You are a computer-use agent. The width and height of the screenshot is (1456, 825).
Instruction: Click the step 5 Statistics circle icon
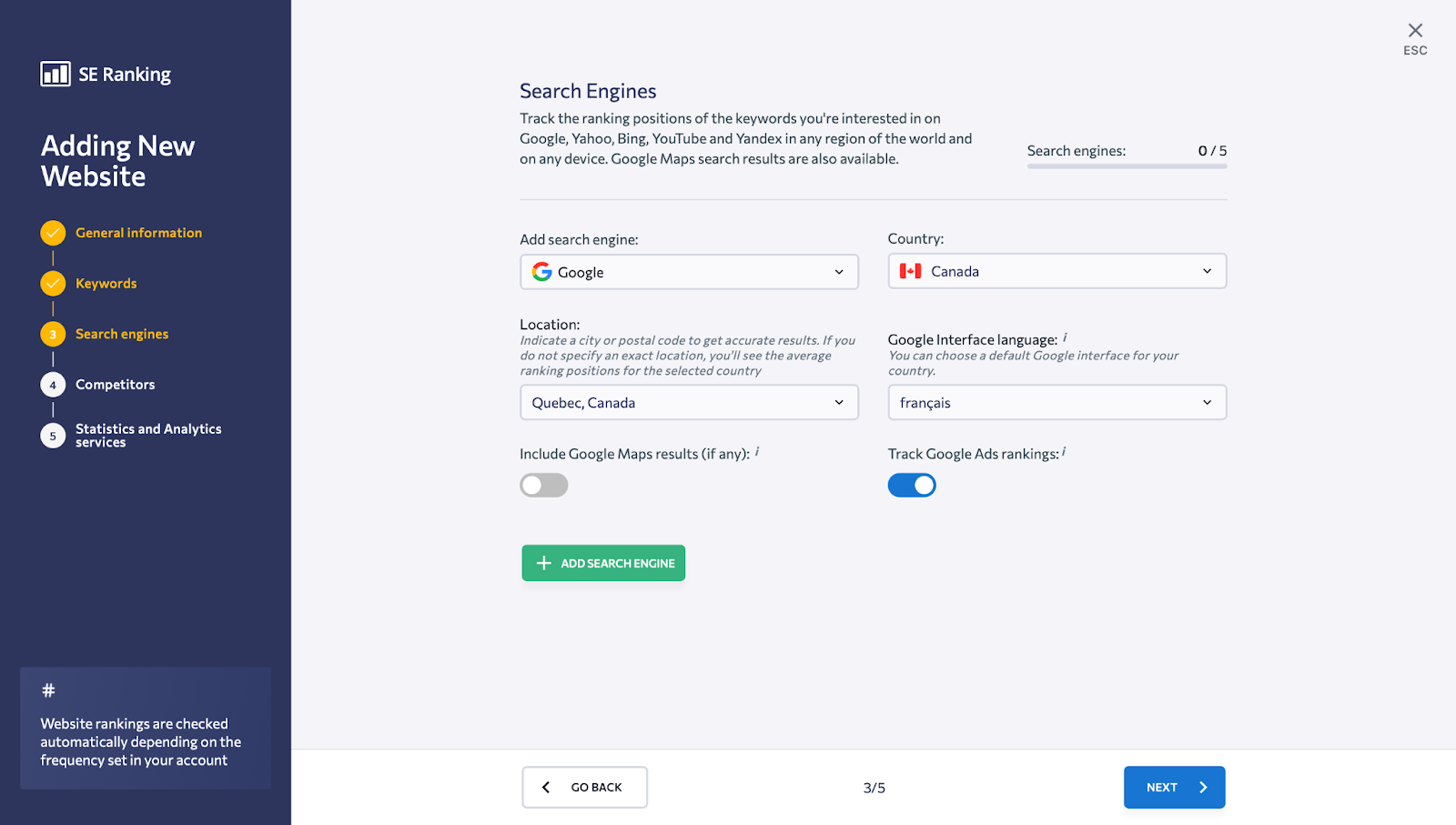53,436
